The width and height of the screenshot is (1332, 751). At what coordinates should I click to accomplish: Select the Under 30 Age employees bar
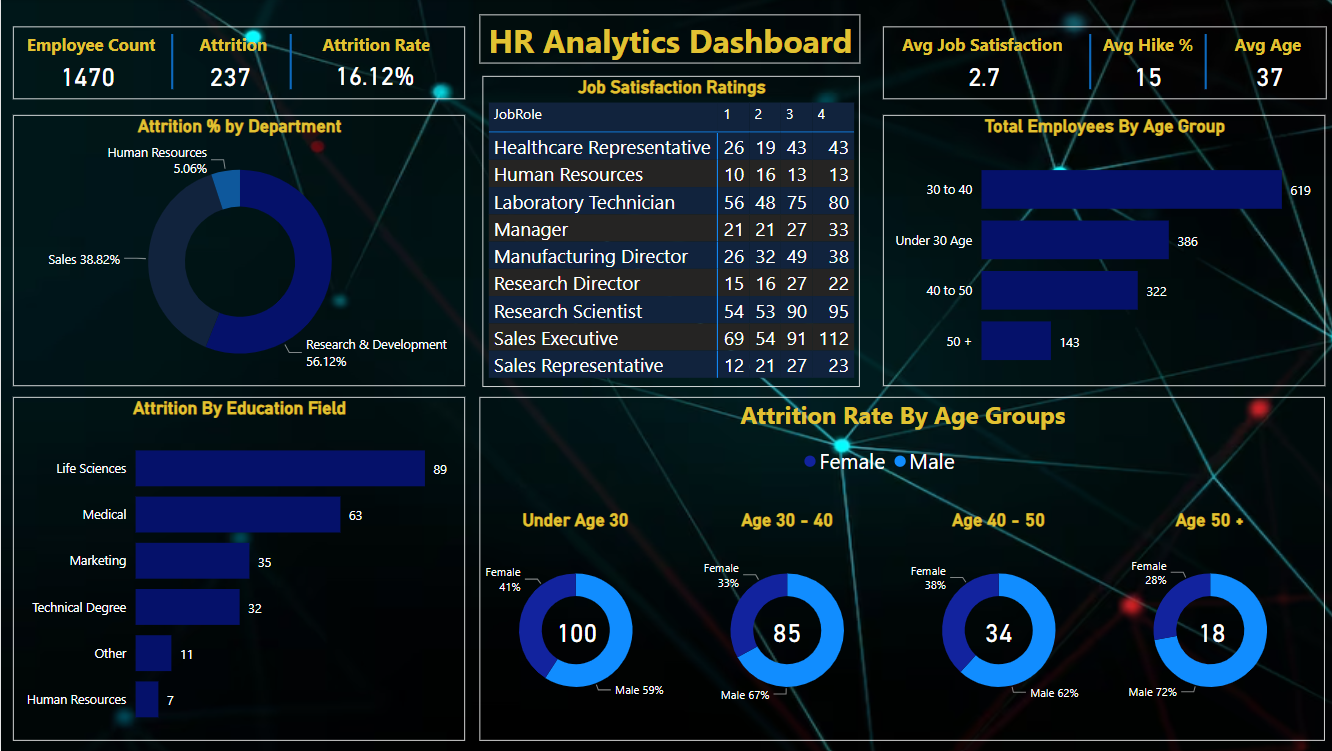click(1074, 240)
